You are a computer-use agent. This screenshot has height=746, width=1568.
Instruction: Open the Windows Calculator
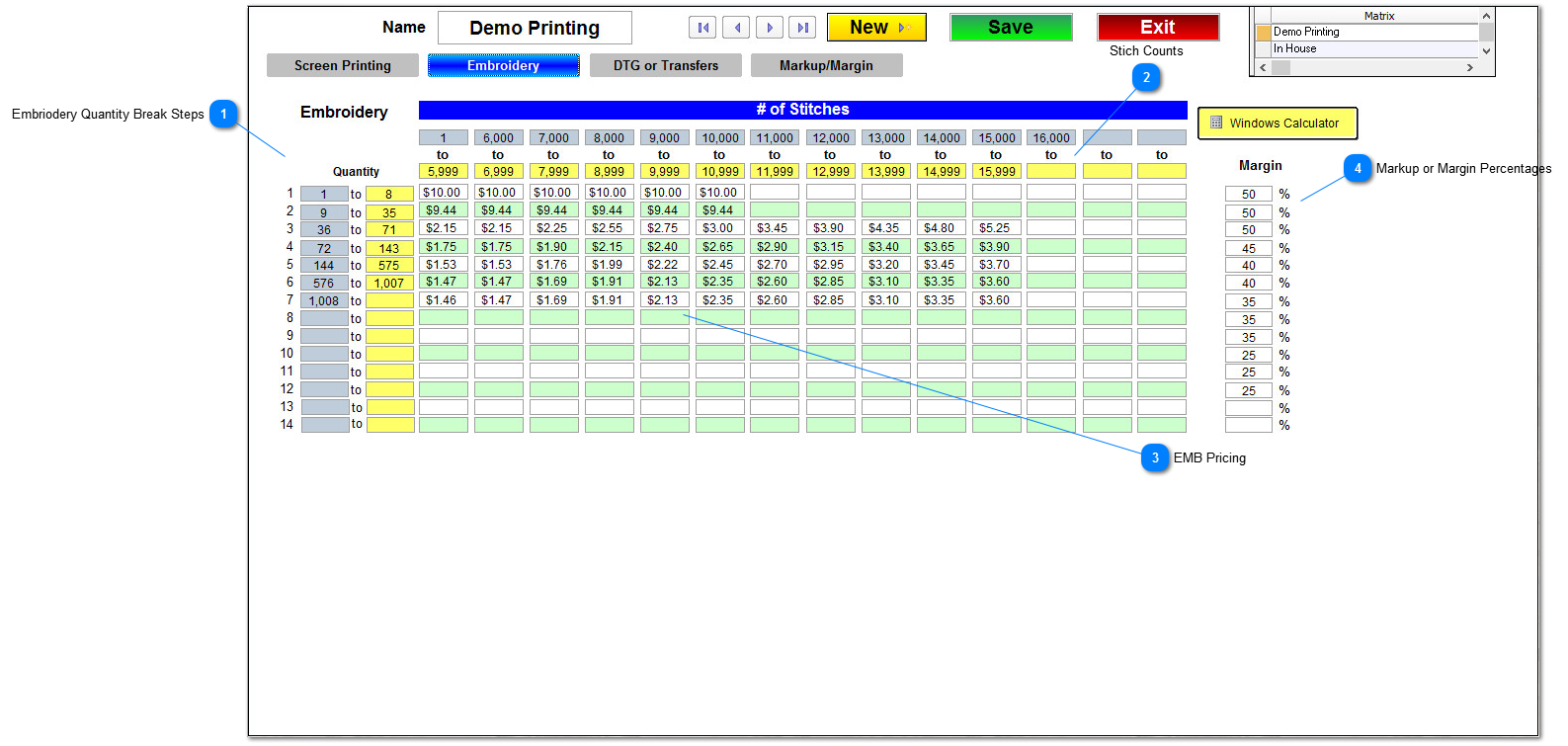click(1277, 124)
